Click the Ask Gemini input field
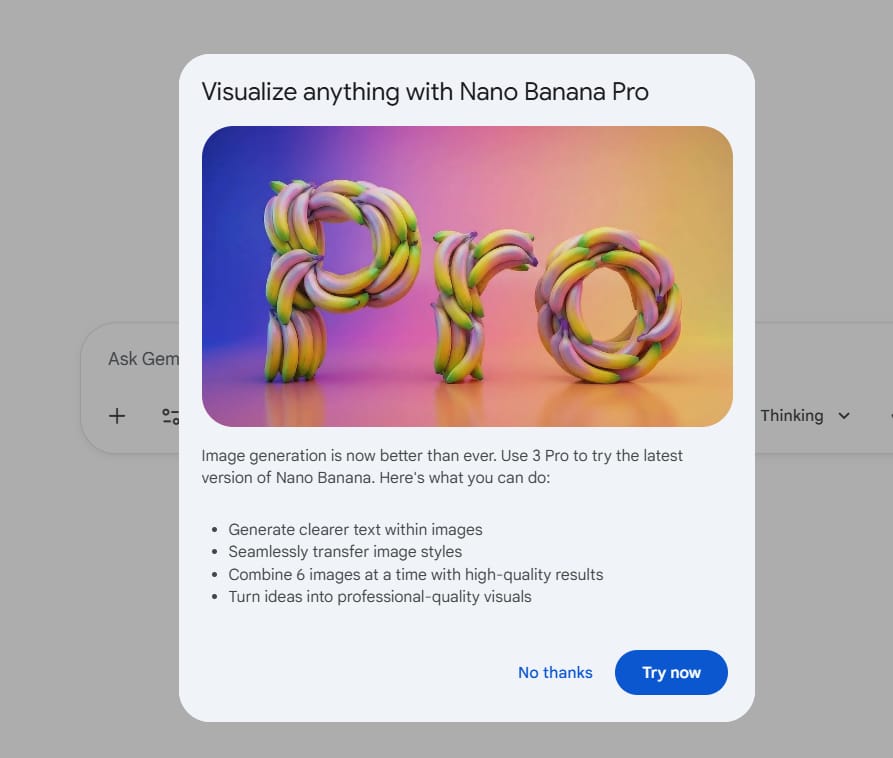The image size is (893, 758). 143,359
